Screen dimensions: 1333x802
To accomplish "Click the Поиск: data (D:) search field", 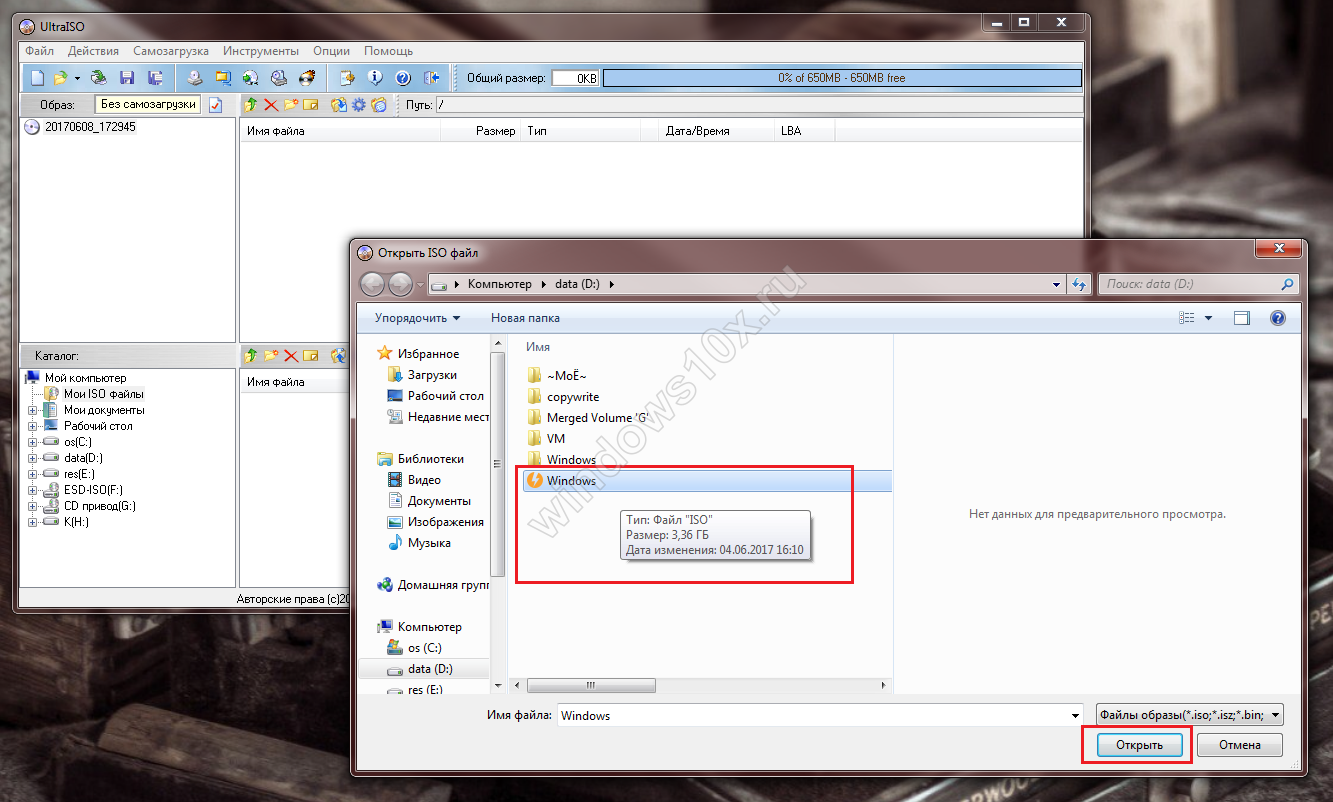I will coord(1198,284).
